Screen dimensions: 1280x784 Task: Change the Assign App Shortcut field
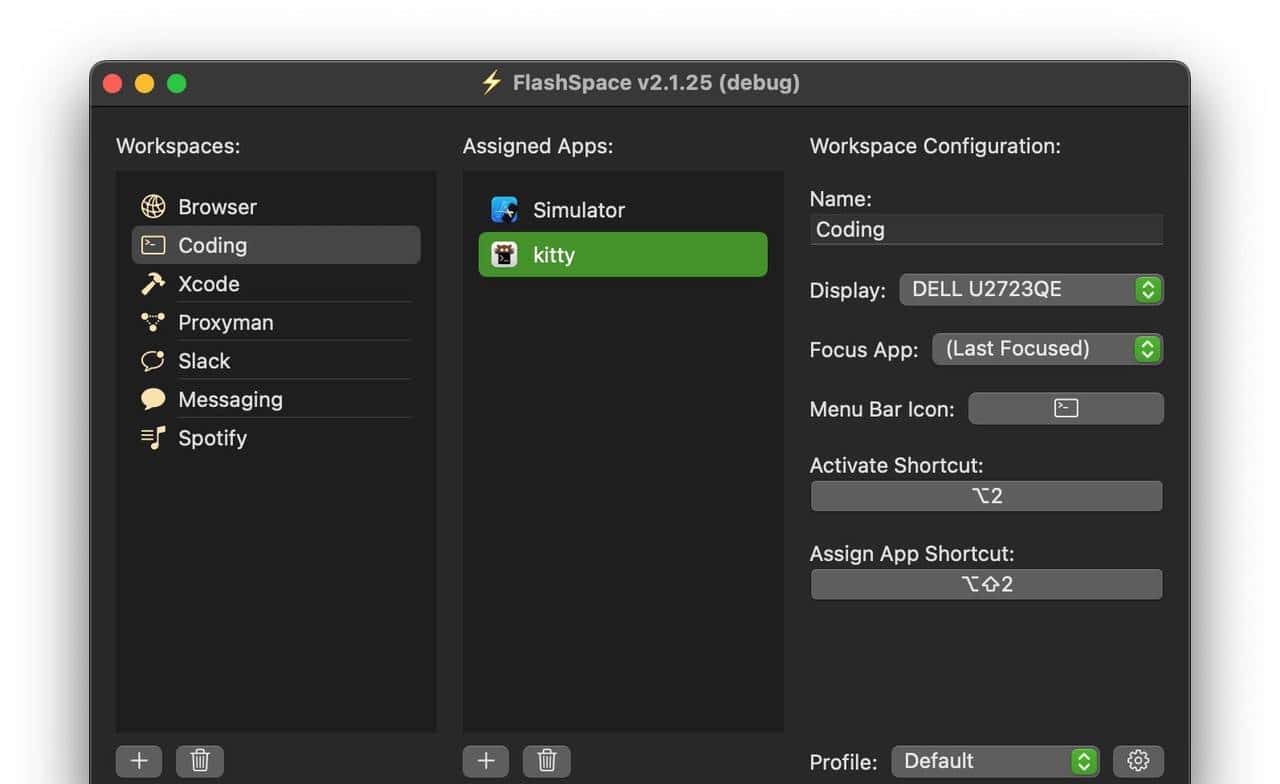pos(986,584)
